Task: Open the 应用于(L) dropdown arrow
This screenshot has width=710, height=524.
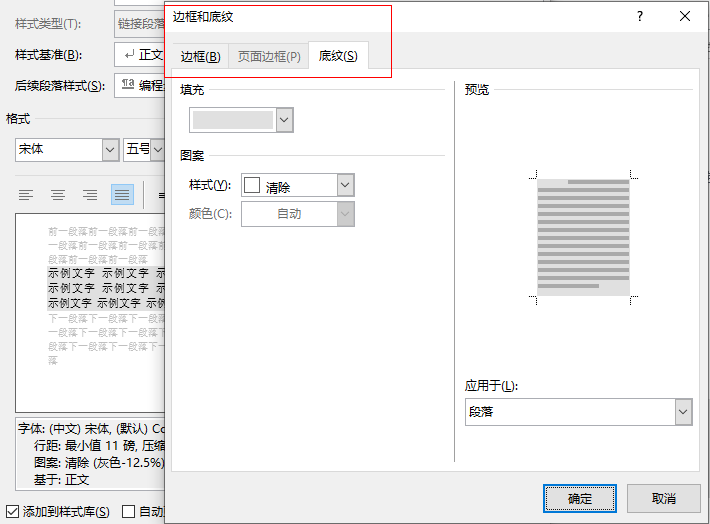Action: point(683,412)
